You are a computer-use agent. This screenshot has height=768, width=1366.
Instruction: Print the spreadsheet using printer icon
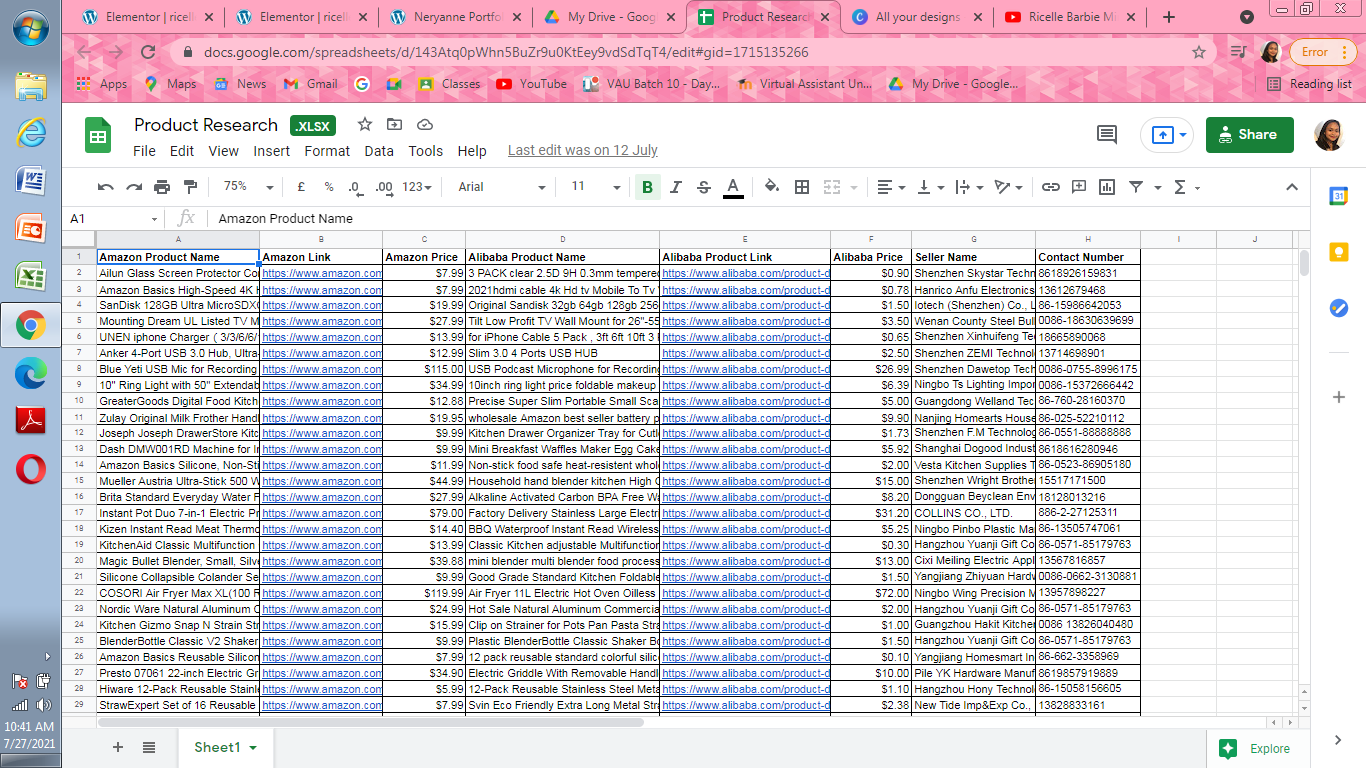coord(162,187)
